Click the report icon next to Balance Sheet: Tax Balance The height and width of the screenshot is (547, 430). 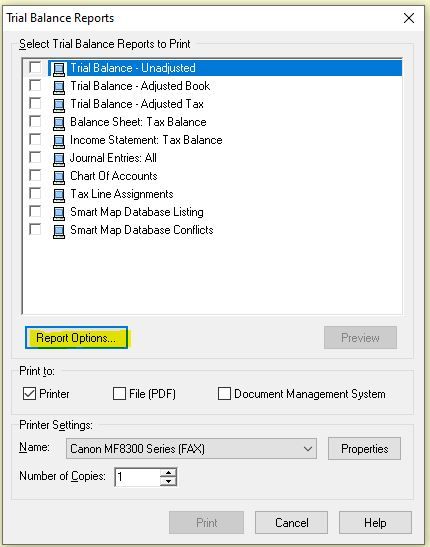(x=59, y=123)
